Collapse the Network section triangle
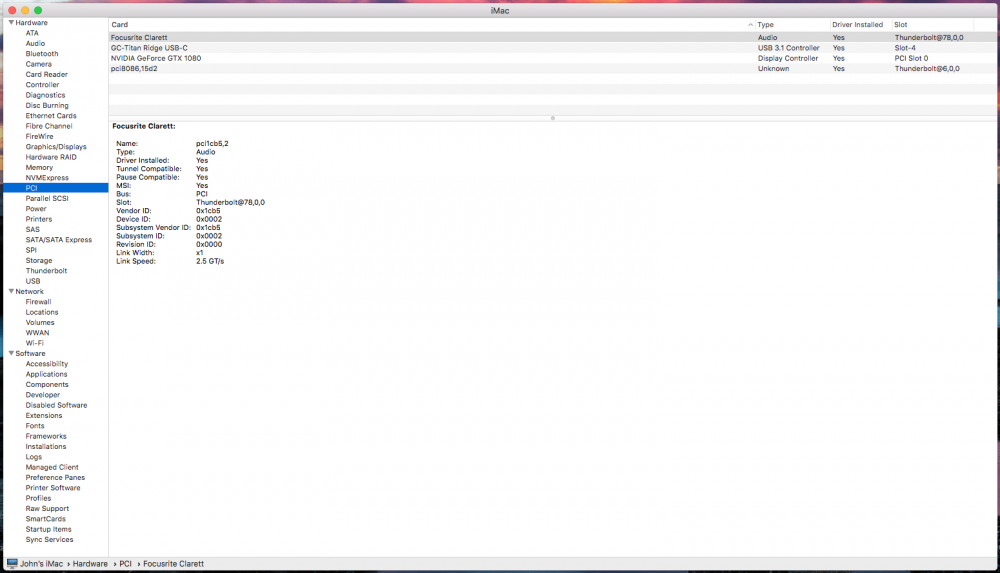This screenshot has width=1000, height=573. click(11, 291)
